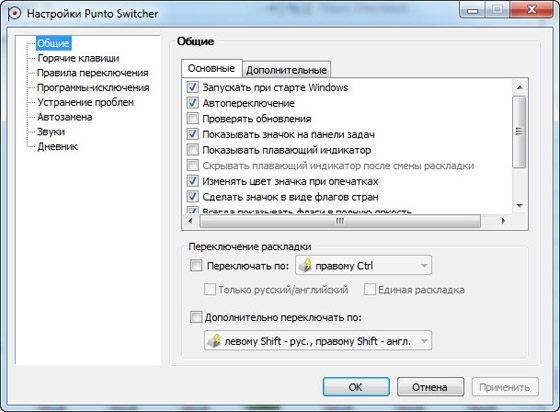Screen dimensions: 560x412
Task: Uncheck Запускать при старте Windows
Action: tap(192, 87)
